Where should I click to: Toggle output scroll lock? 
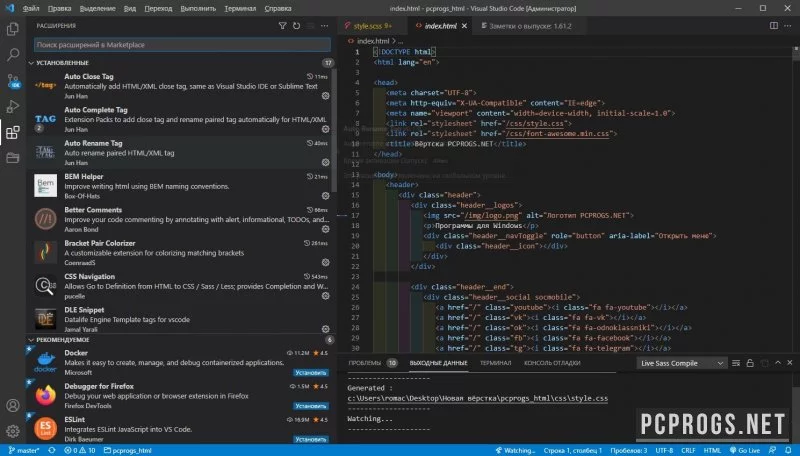point(750,363)
